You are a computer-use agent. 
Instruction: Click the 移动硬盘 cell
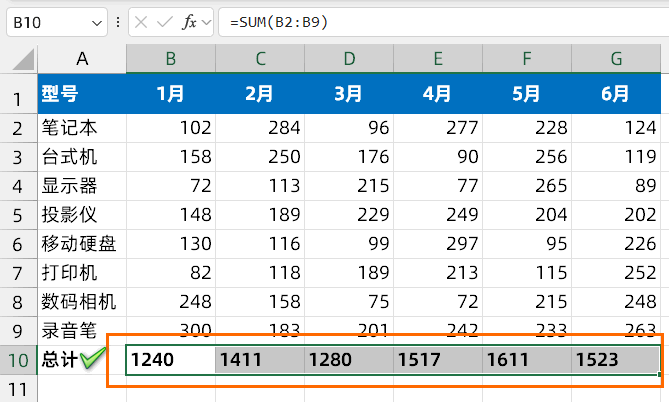pos(82,244)
